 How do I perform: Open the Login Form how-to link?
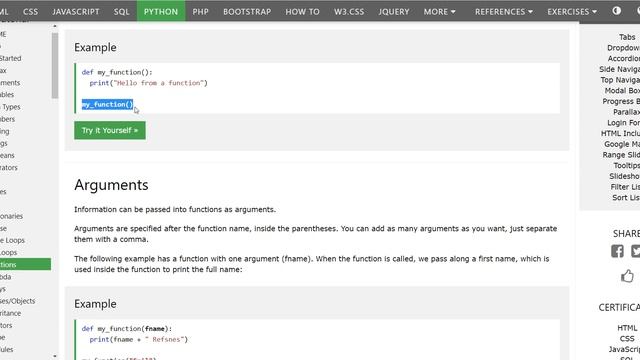point(623,122)
